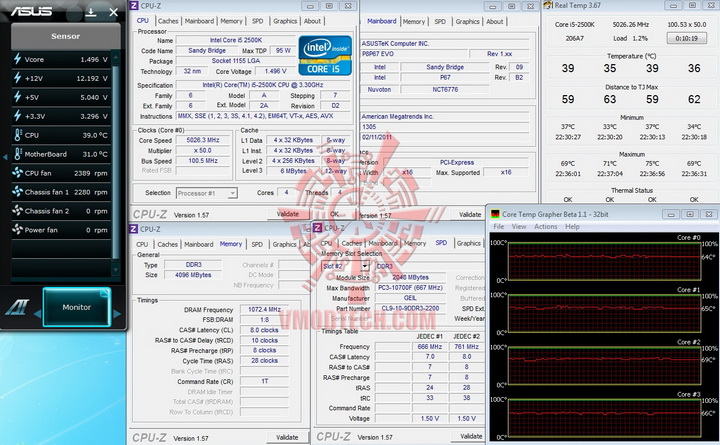
Task: Select Memory tab in bottom-left CPU-Z window
Action: pyautogui.click(x=231, y=244)
